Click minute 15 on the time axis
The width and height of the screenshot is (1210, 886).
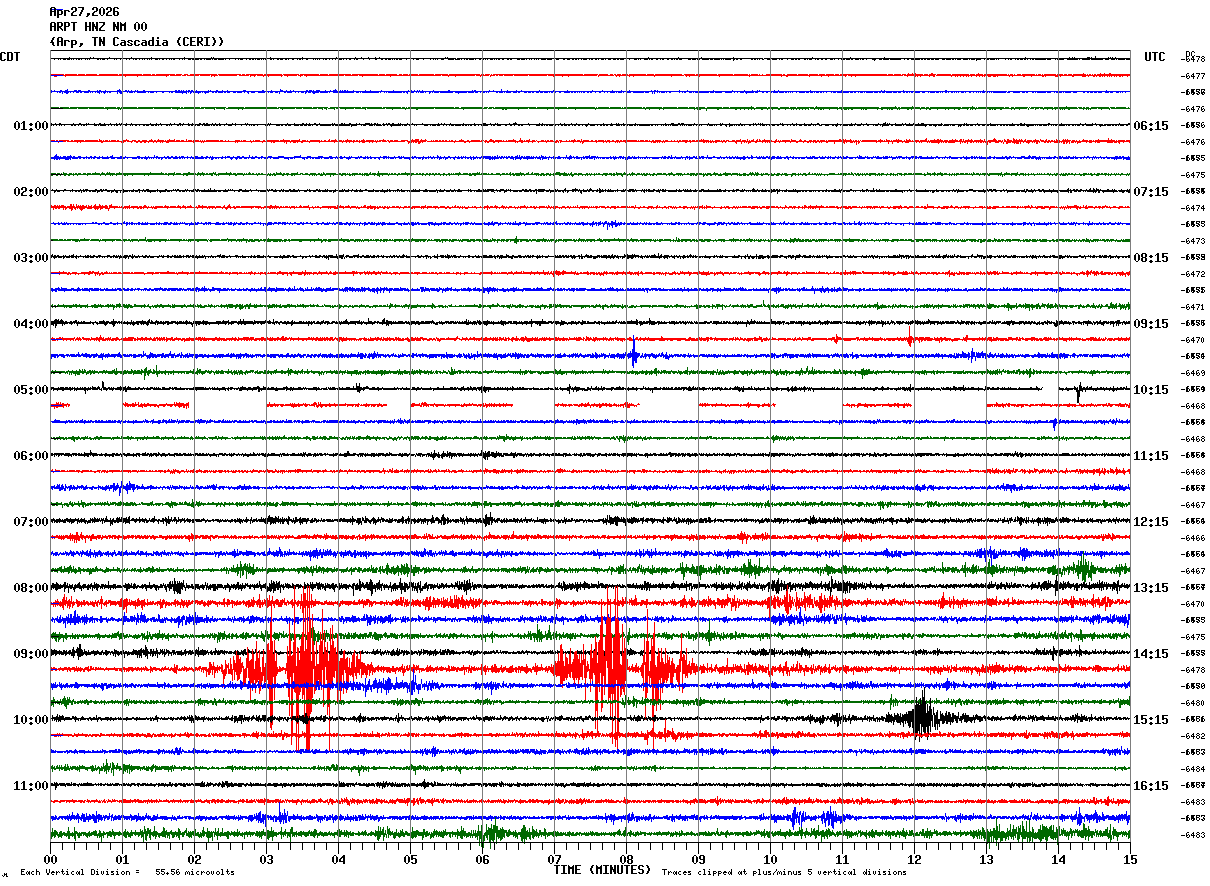click(1130, 859)
